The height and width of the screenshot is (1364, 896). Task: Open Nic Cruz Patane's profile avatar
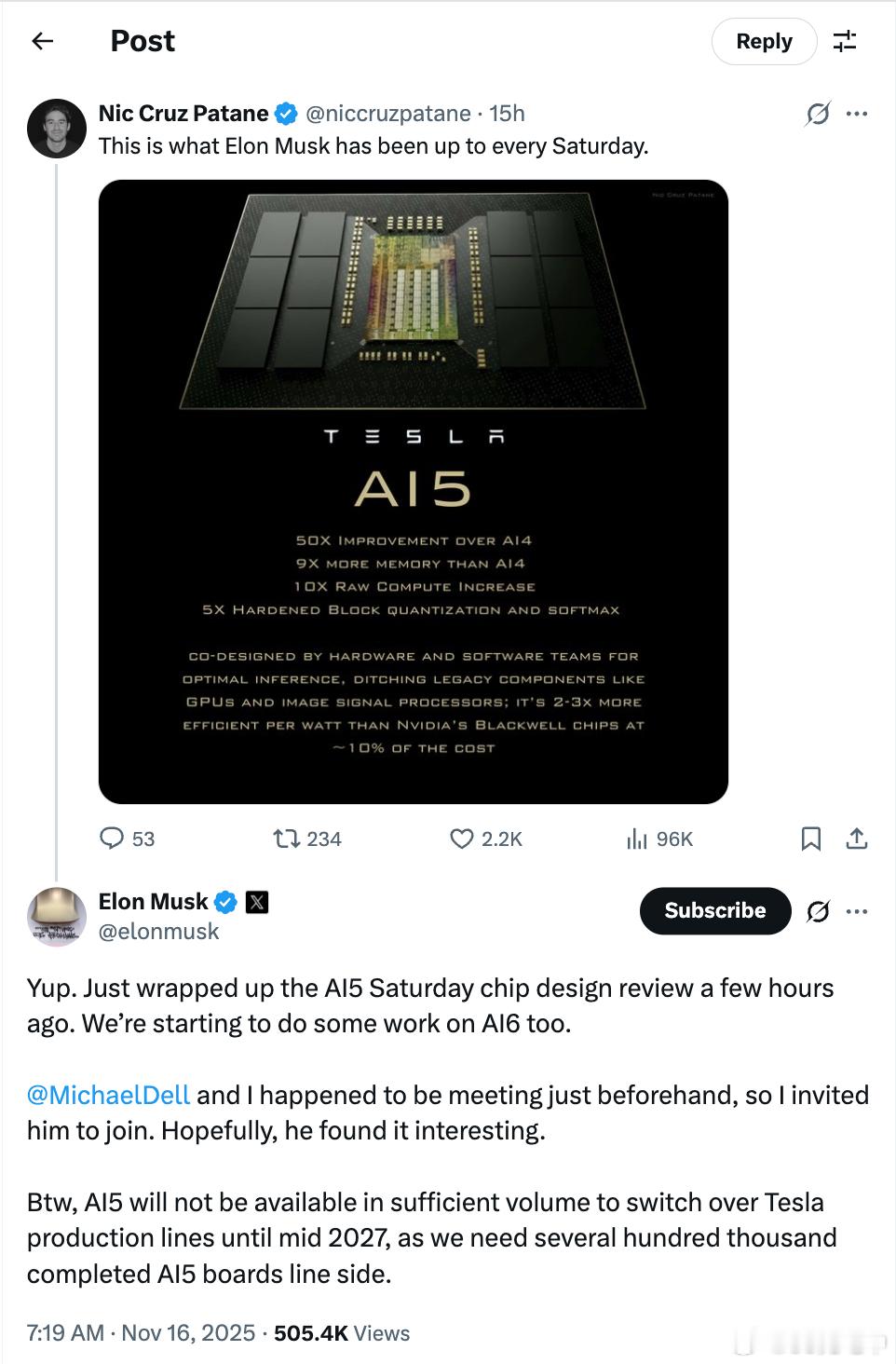click(x=57, y=129)
